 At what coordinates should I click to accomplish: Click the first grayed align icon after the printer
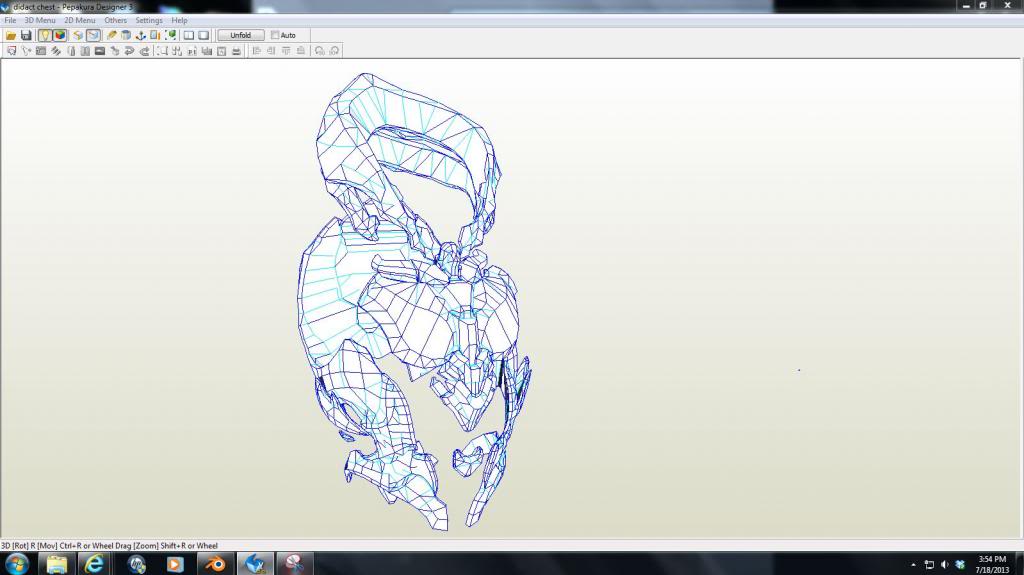(x=257, y=51)
